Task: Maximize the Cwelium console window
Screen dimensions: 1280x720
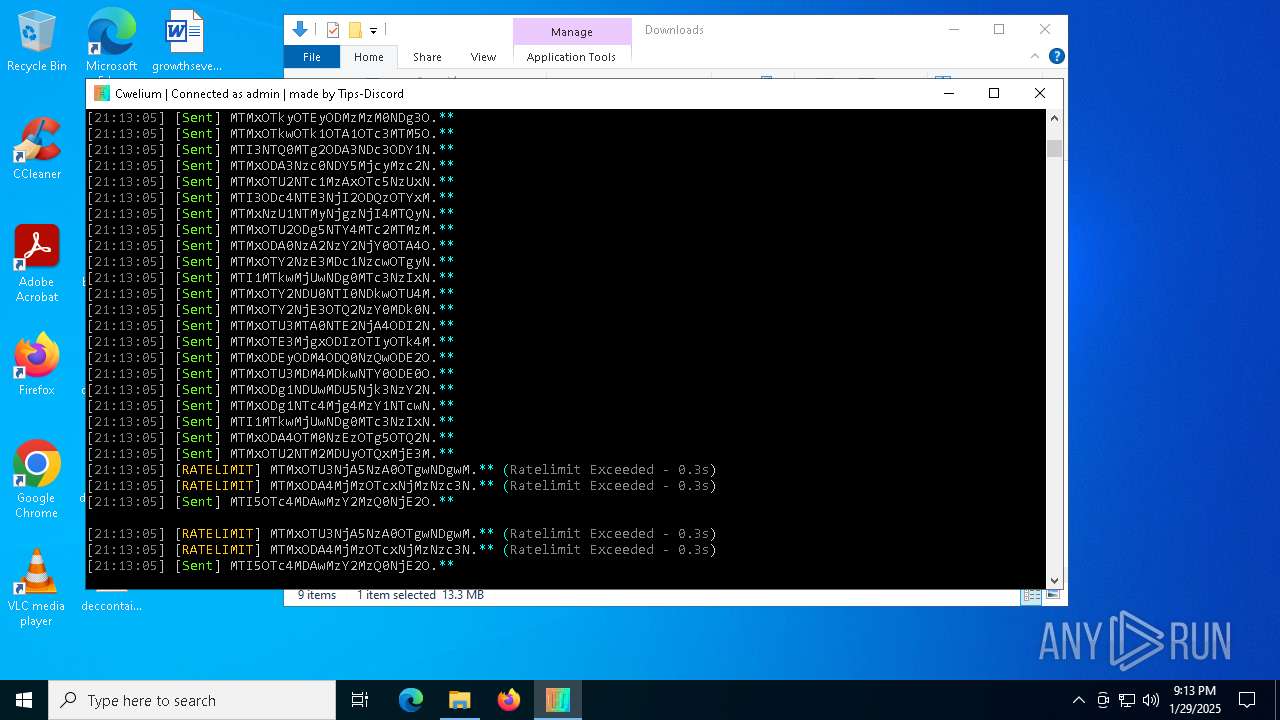Action: 994,93
